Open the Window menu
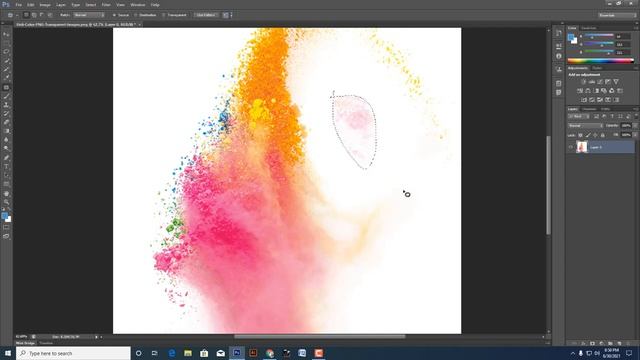640x360 pixels. coord(138,5)
